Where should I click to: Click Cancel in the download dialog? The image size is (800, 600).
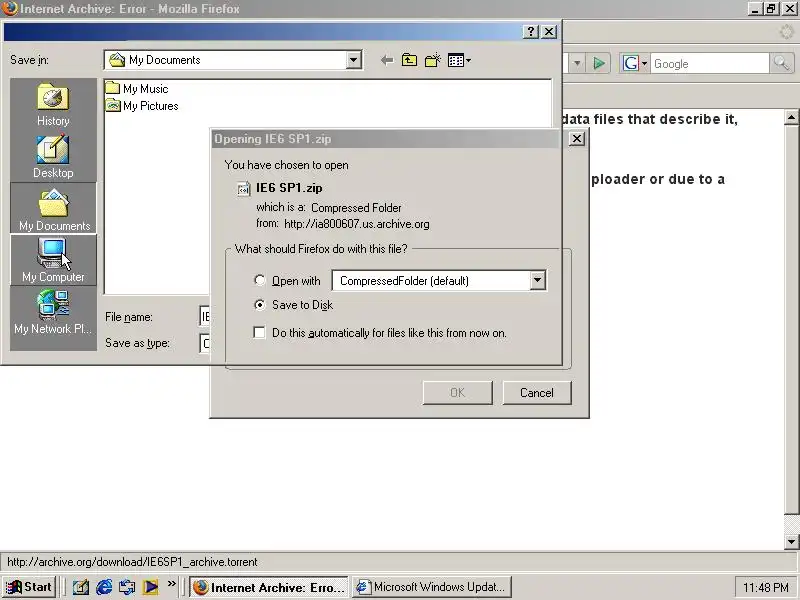click(537, 393)
